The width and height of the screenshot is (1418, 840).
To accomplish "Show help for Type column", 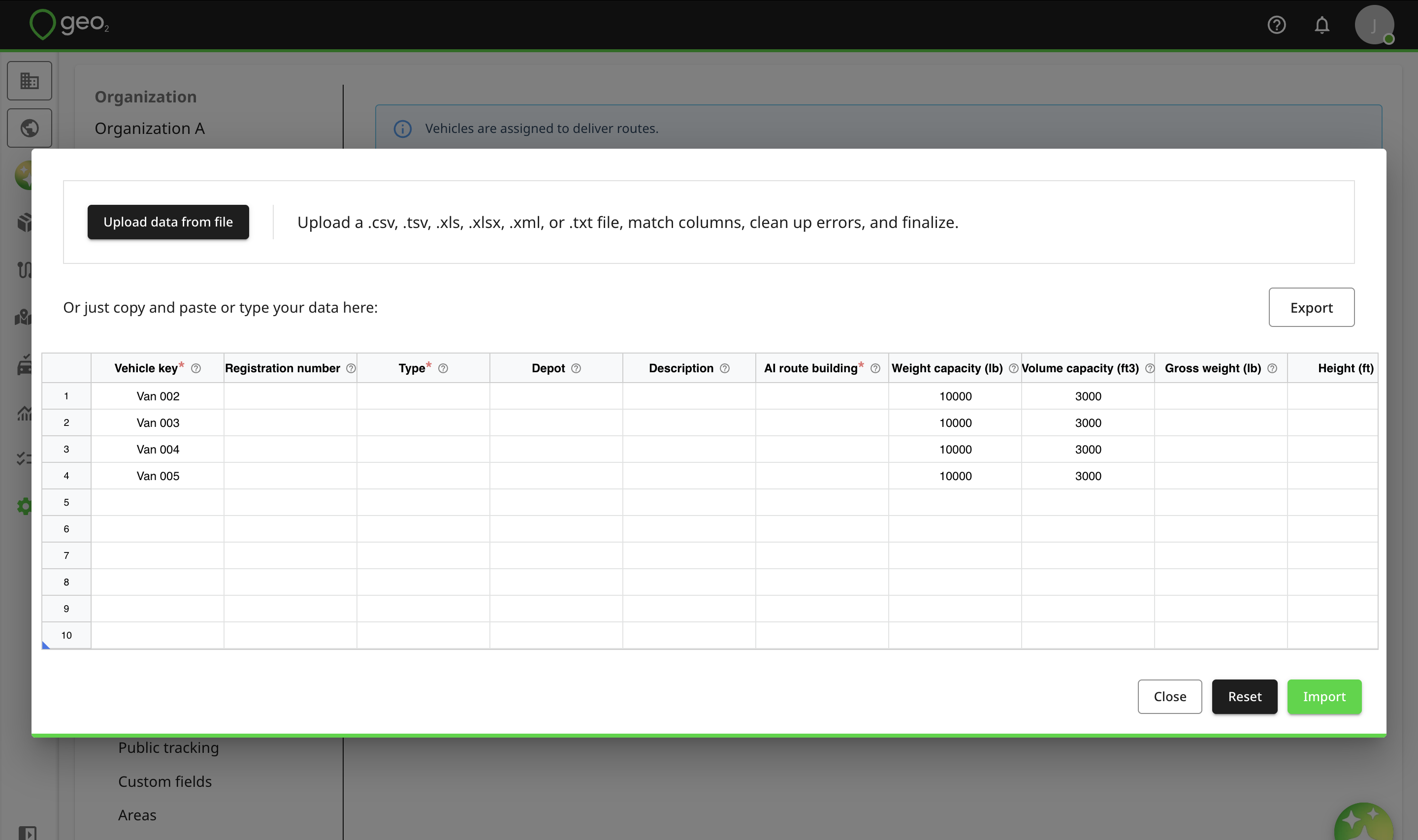I will click(443, 368).
